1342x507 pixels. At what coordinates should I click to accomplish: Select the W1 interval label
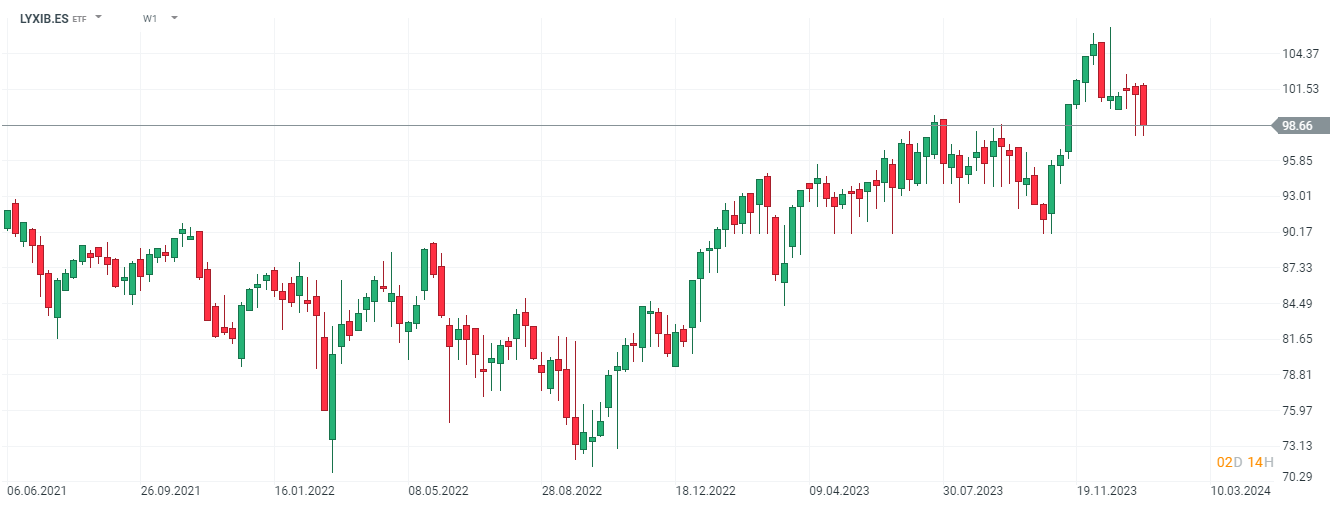150,18
